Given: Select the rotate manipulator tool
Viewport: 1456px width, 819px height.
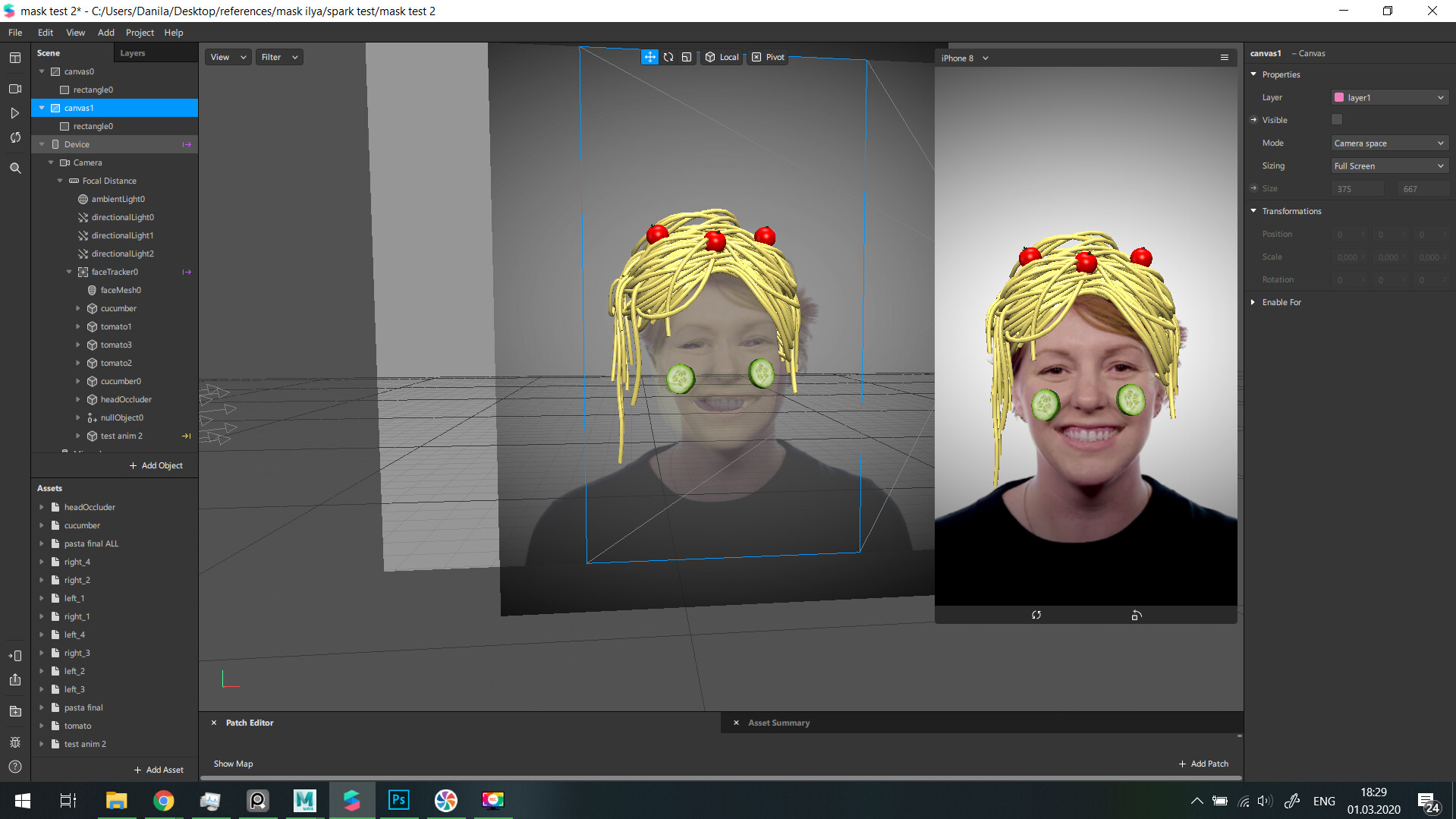Looking at the screenshot, I should (x=668, y=57).
